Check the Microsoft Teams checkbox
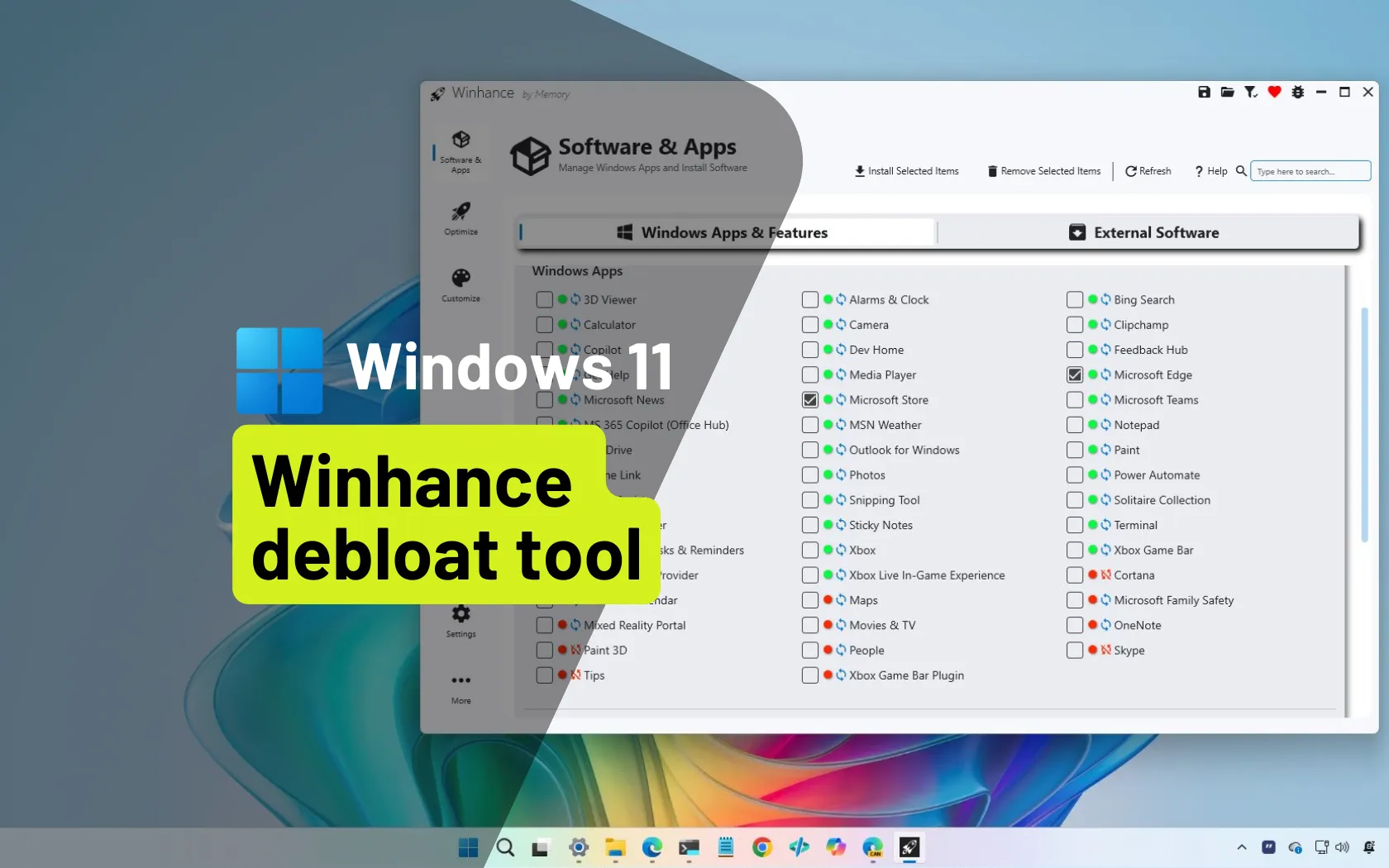 (1075, 400)
